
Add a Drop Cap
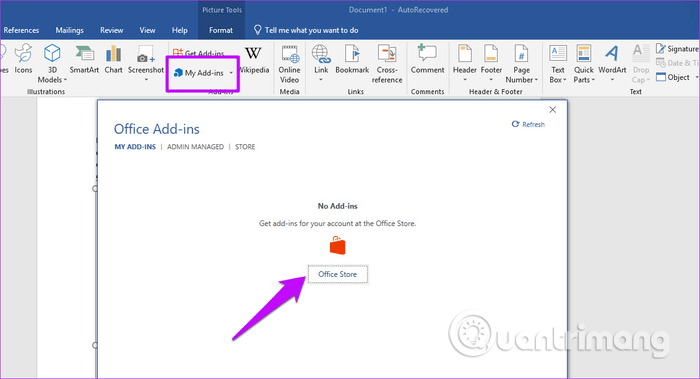(641, 64)
